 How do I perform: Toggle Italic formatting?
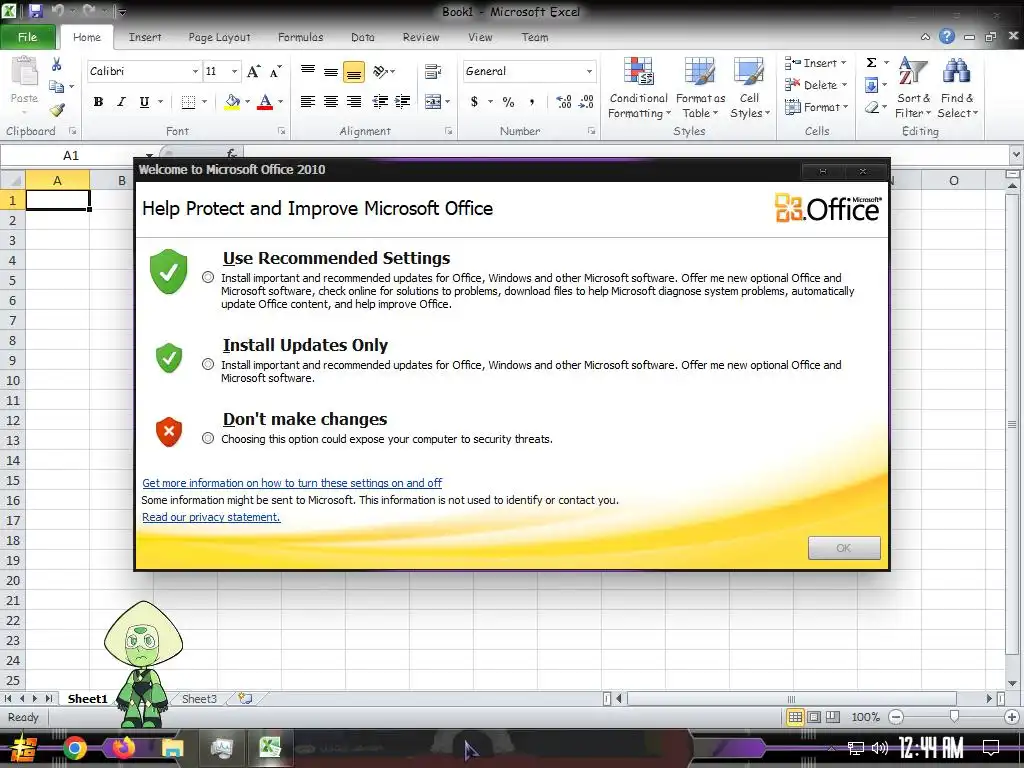pyautogui.click(x=121, y=102)
